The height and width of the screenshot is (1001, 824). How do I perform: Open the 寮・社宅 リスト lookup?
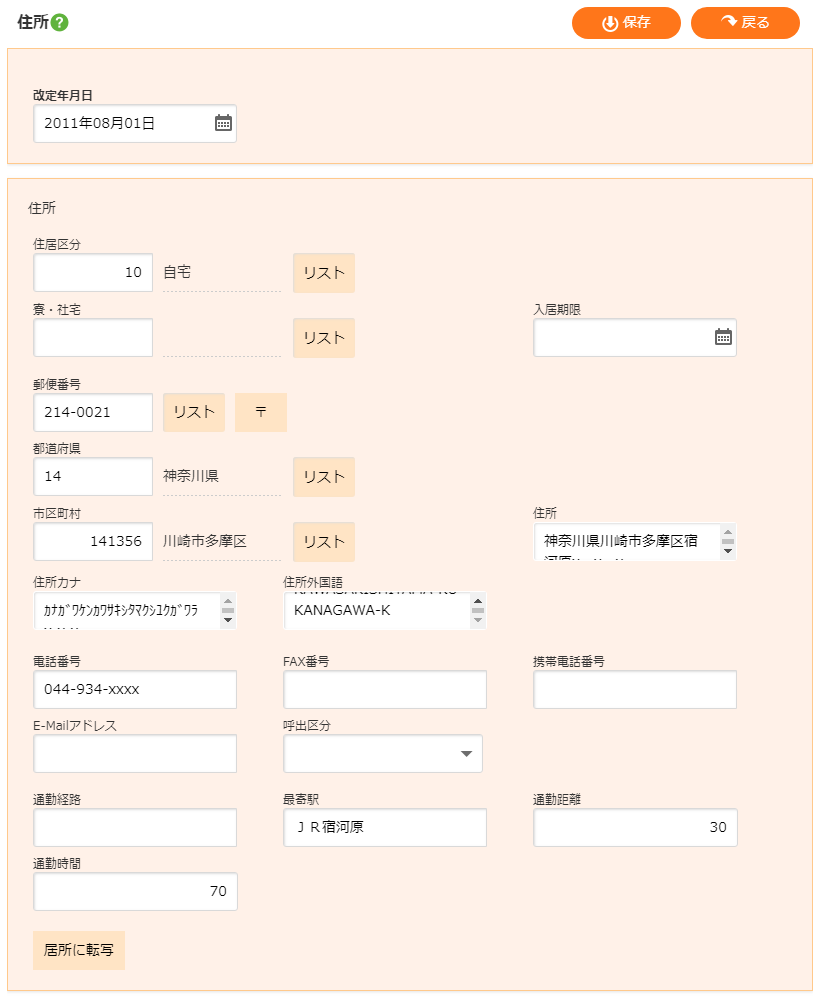tap(323, 338)
